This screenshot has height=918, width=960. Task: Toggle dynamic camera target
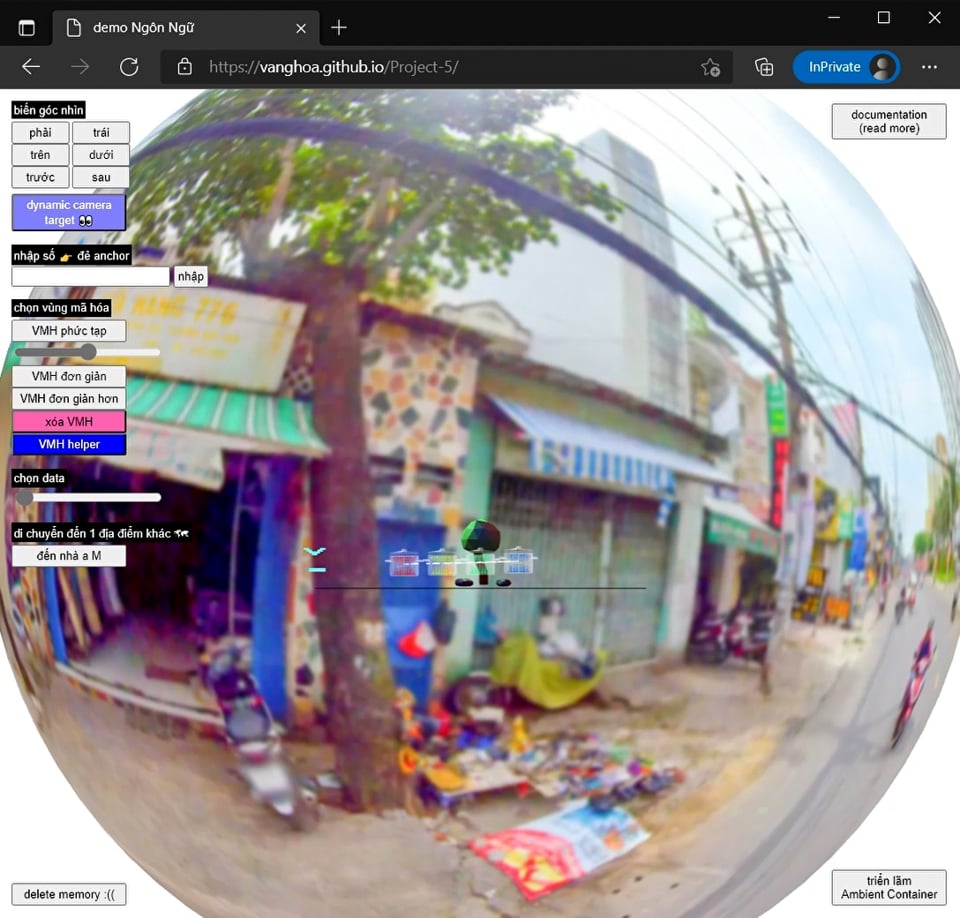coord(69,213)
